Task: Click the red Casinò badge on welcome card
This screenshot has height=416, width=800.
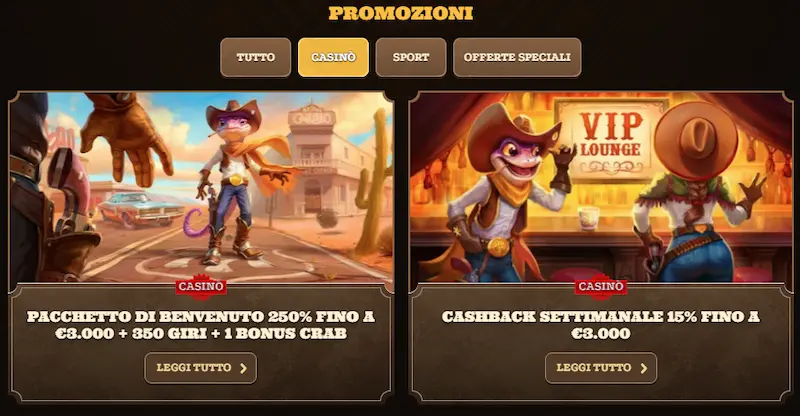Action: click(x=201, y=286)
